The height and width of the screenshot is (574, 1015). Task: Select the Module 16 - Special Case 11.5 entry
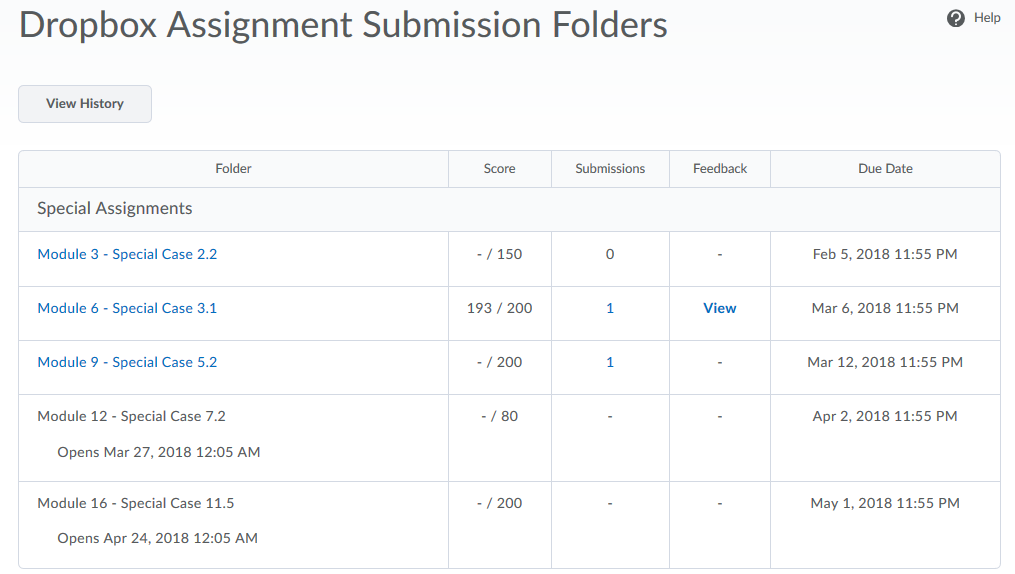pyautogui.click(x=135, y=503)
